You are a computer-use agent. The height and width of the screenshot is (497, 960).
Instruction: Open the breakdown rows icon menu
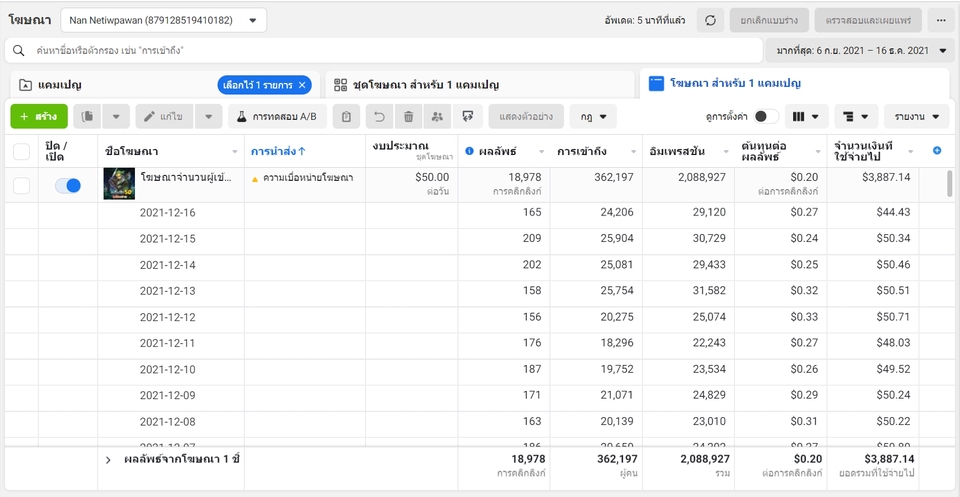click(x=855, y=116)
